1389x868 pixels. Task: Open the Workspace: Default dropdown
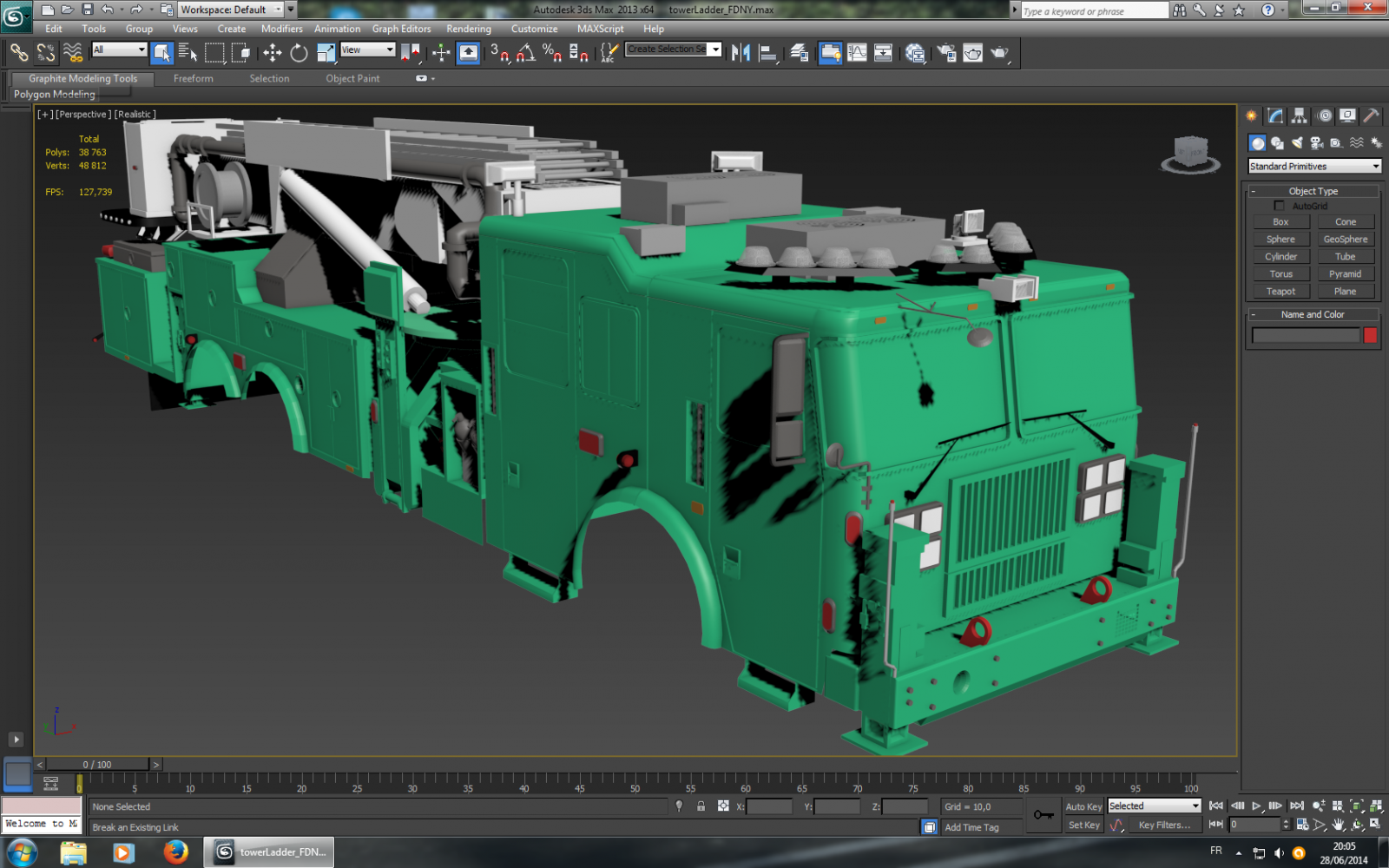tap(231, 10)
